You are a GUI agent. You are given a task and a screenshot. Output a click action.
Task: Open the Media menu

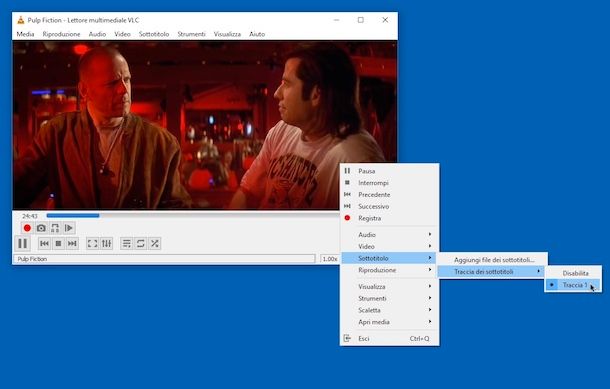coord(25,34)
